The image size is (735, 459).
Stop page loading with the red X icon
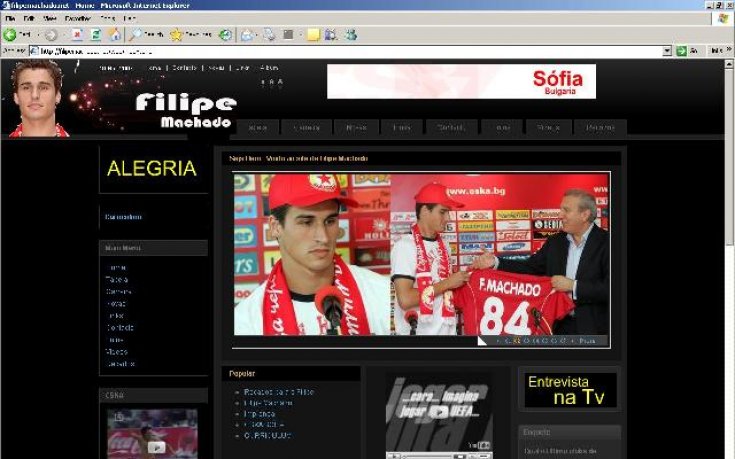click(x=77, y=34)
